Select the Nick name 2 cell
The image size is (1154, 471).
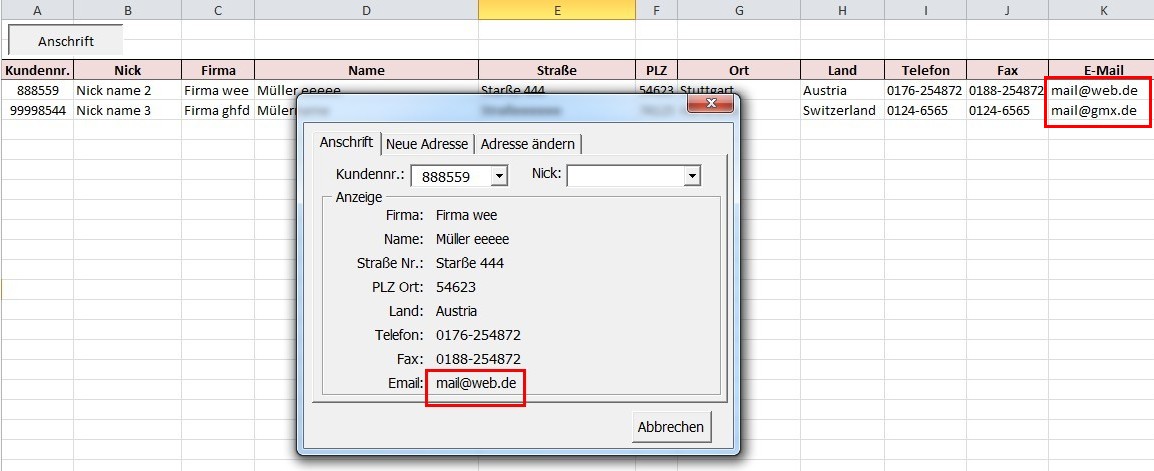coord(127,91)
